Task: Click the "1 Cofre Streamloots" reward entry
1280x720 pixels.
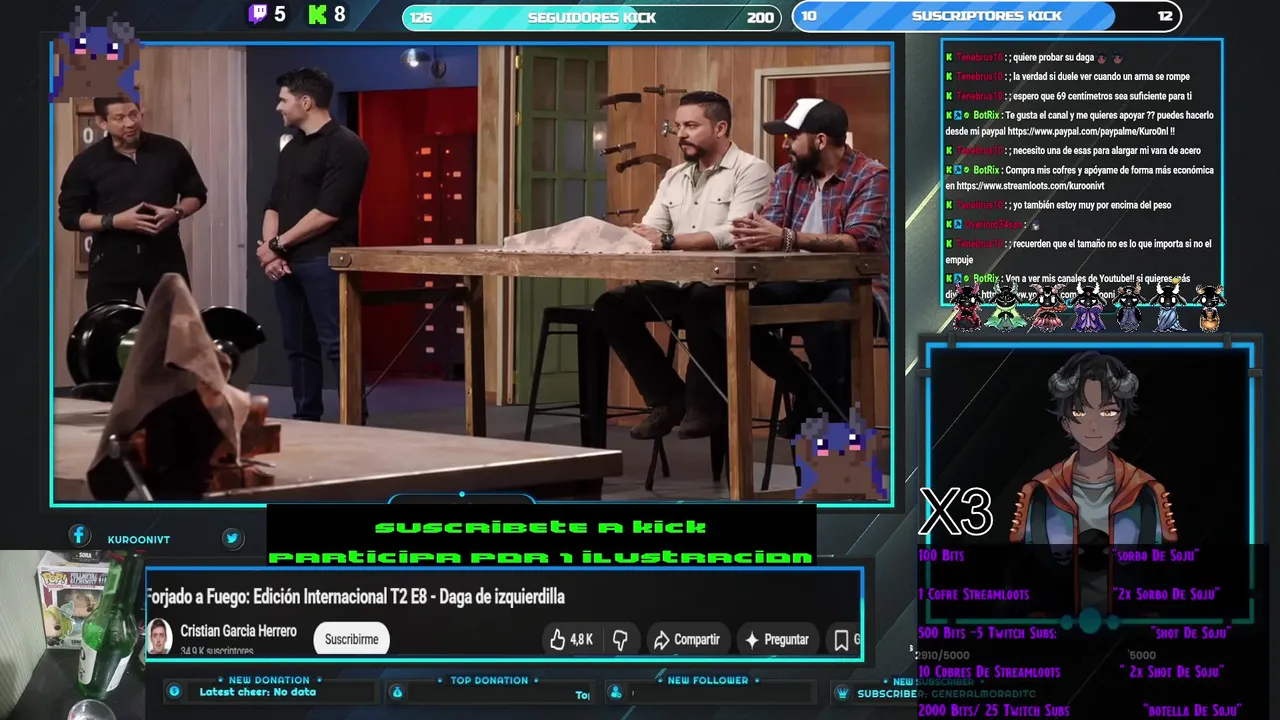Action: coord(973,594)
